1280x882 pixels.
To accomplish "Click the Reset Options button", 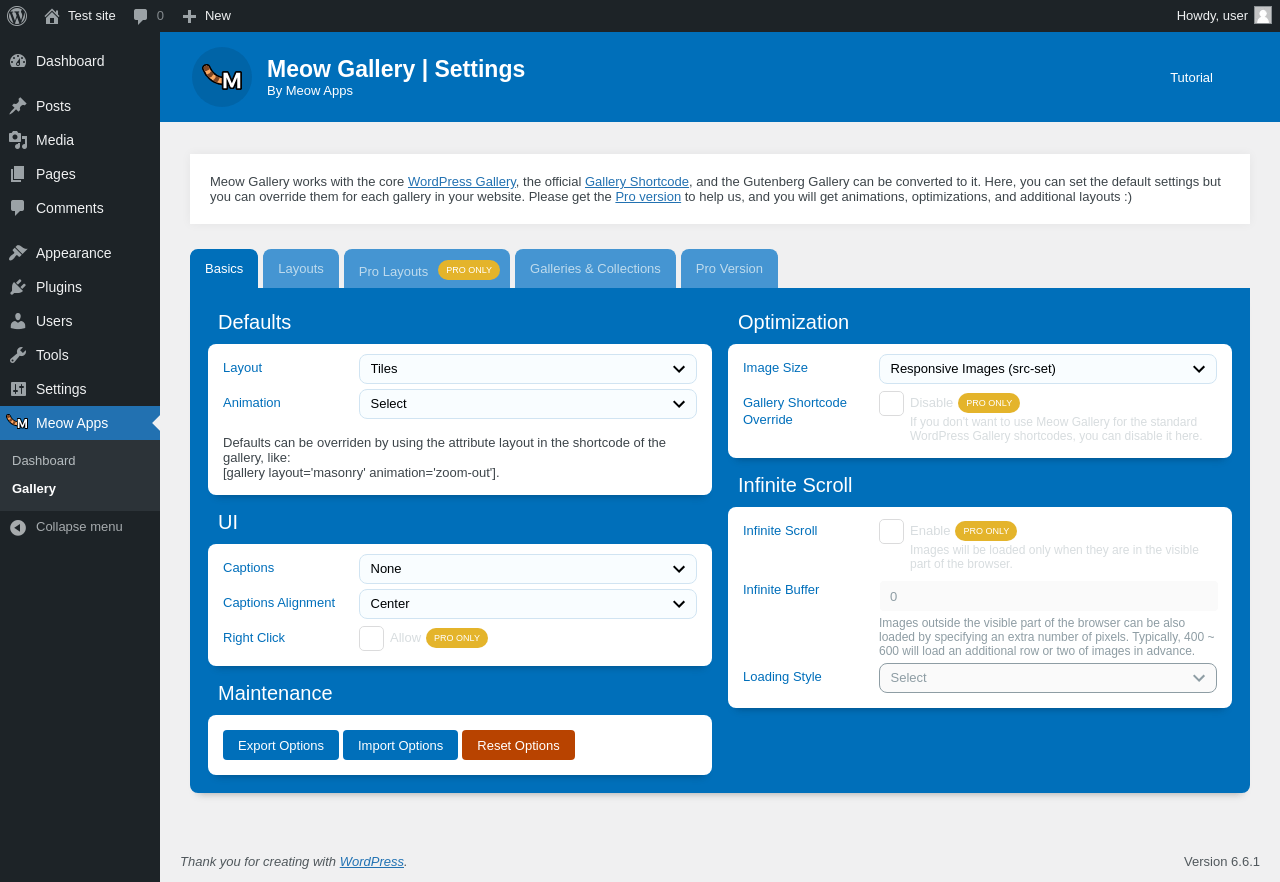I will (x=518, y=745).
